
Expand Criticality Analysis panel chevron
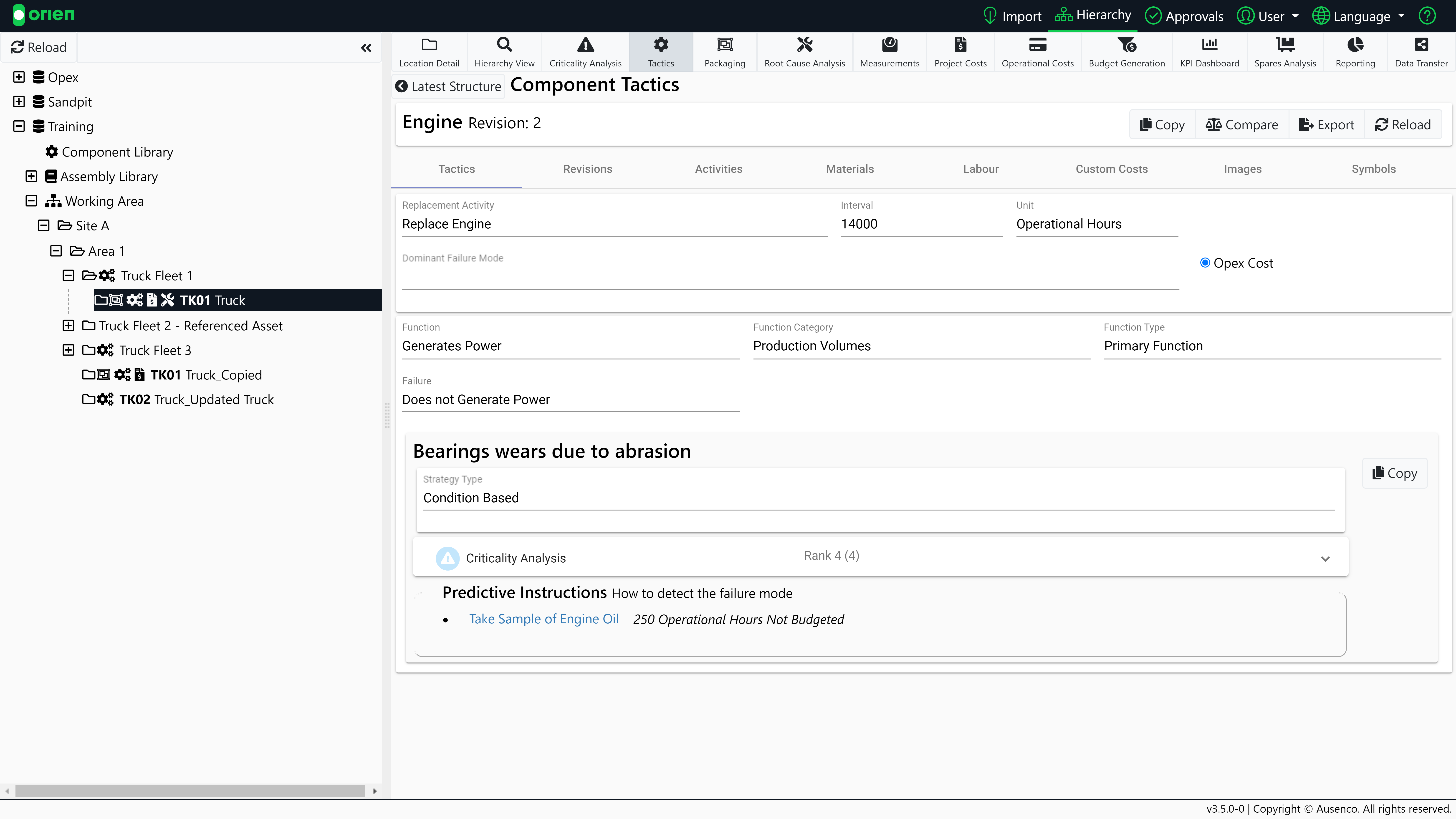tap(1325, 559)
